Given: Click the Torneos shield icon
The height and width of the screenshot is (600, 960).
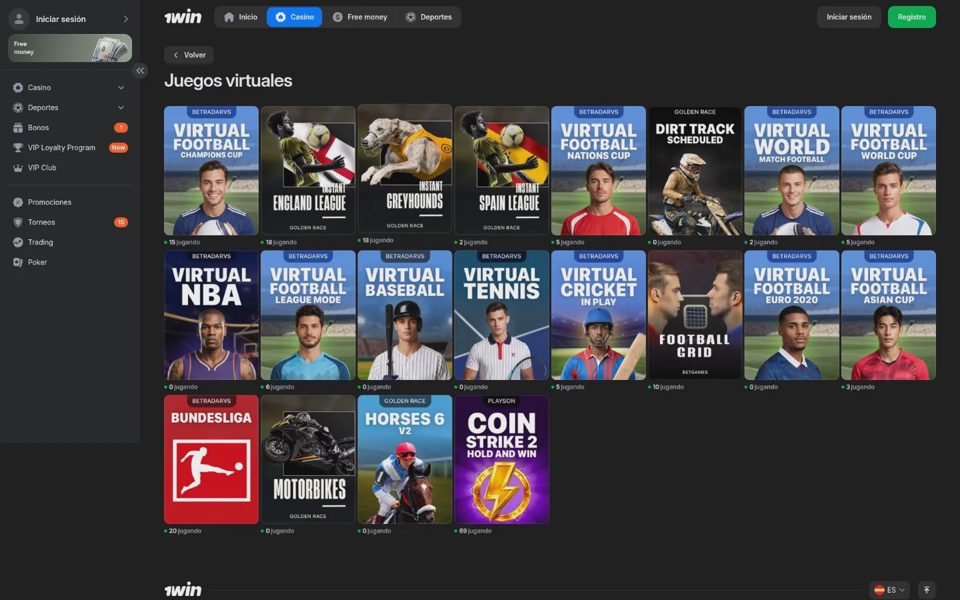Looking at the screenshot, I should pyautogui.click(x=18, y=222).
